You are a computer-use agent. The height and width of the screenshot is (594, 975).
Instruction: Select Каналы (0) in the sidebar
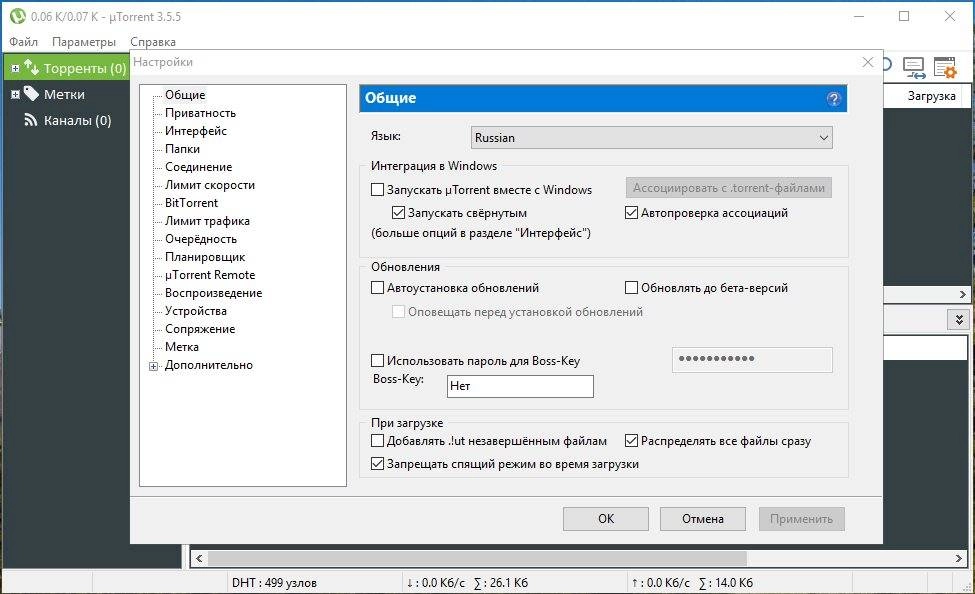point(77,120)
